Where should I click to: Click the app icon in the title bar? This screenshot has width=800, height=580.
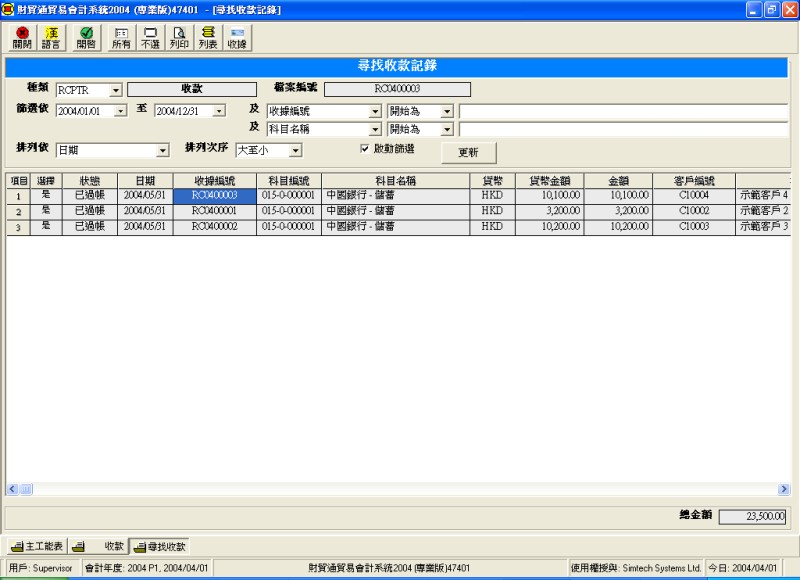(8, 9)
